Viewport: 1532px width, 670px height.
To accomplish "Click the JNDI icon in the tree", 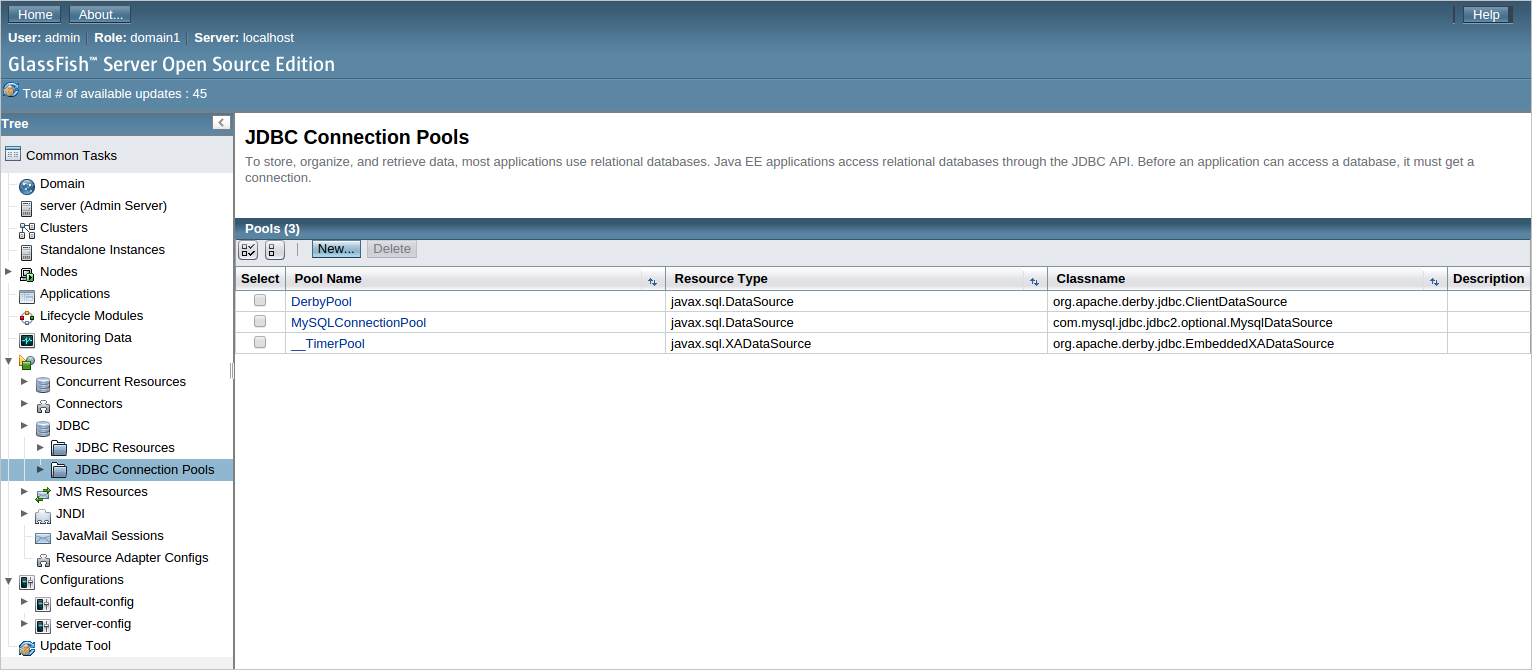I will 43,516.
